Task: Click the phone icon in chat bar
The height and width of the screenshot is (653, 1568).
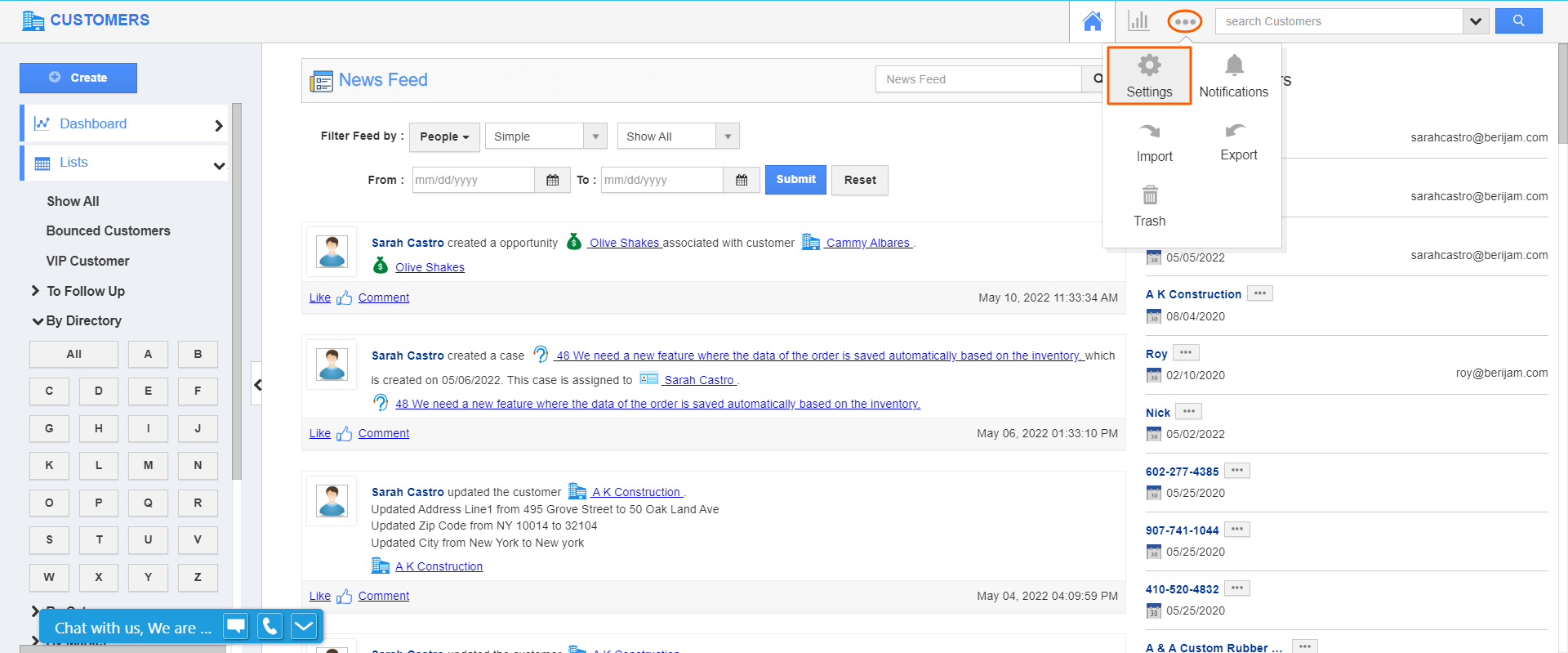Action: pos(269,627)
